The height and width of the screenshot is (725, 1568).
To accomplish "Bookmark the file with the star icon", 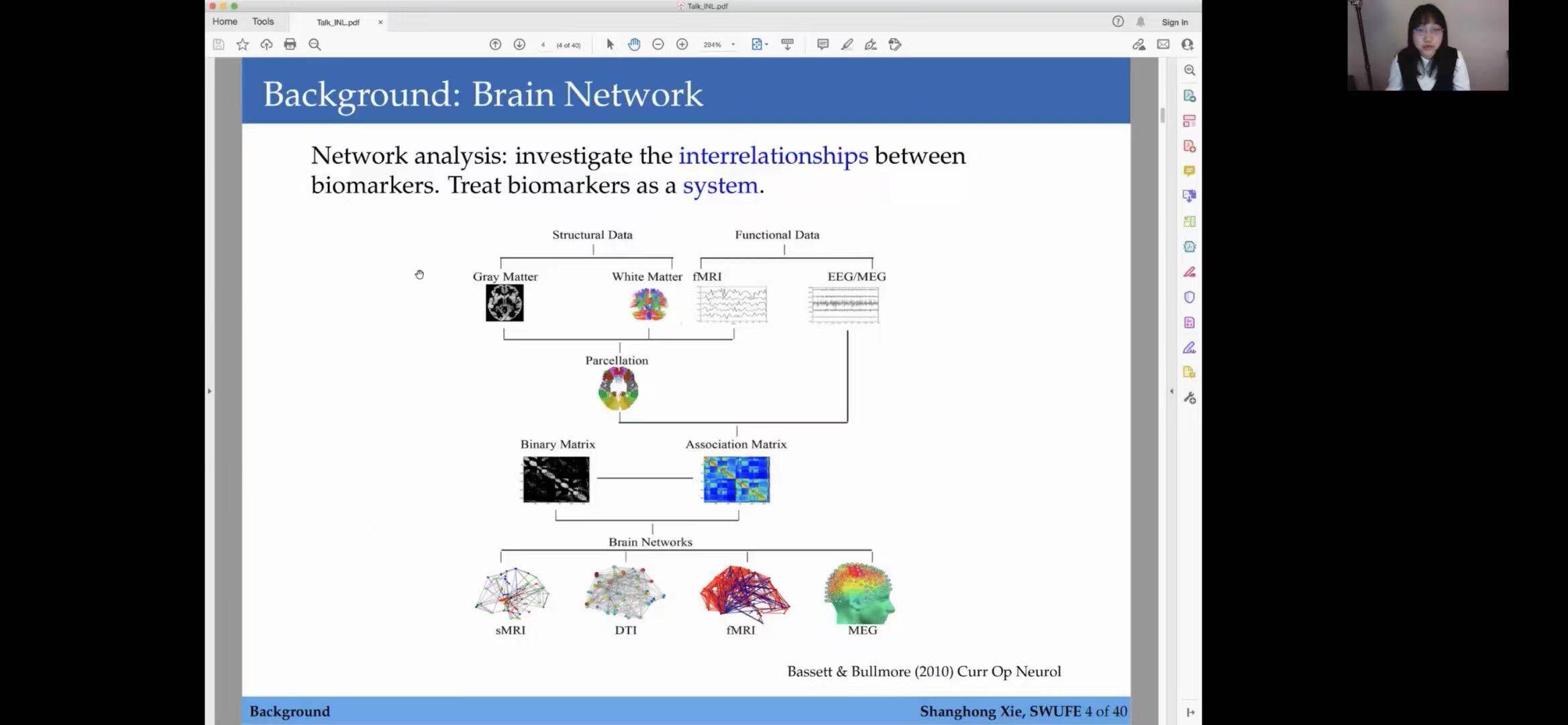I will pyautogui.click(x=242, y=44).
